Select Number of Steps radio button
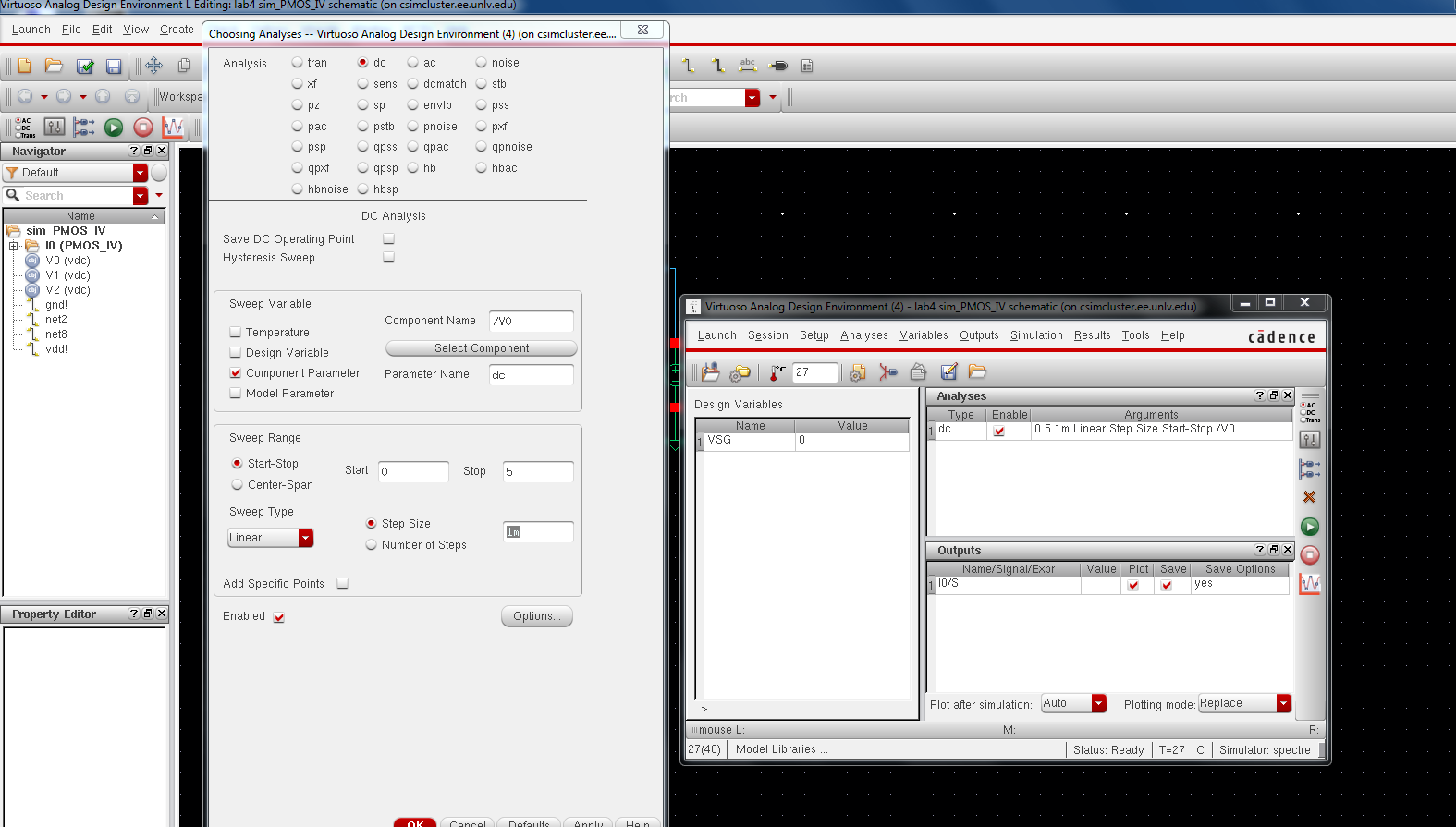The width and height of the screenshot is (1456, 827). pos(372,545)
